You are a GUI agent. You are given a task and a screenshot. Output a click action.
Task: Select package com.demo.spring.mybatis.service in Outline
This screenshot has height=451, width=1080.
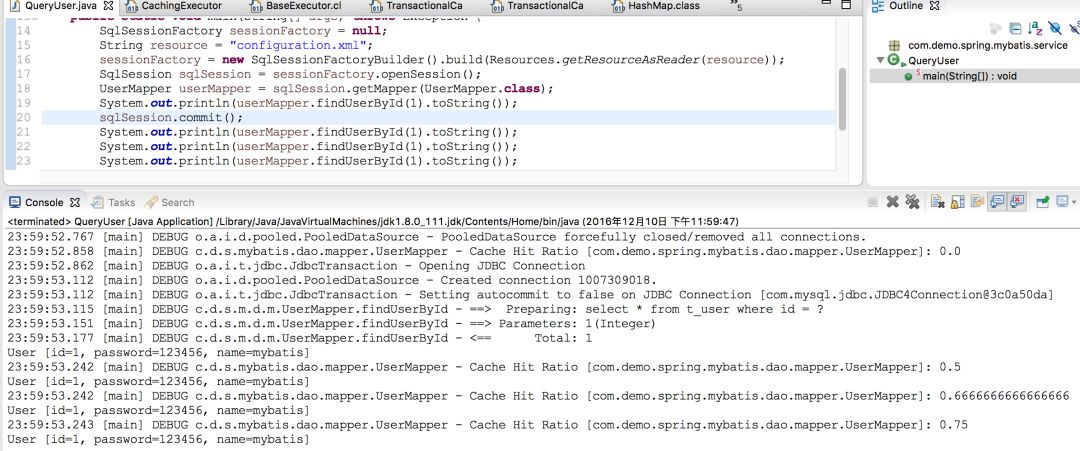(x=990, y=45)
